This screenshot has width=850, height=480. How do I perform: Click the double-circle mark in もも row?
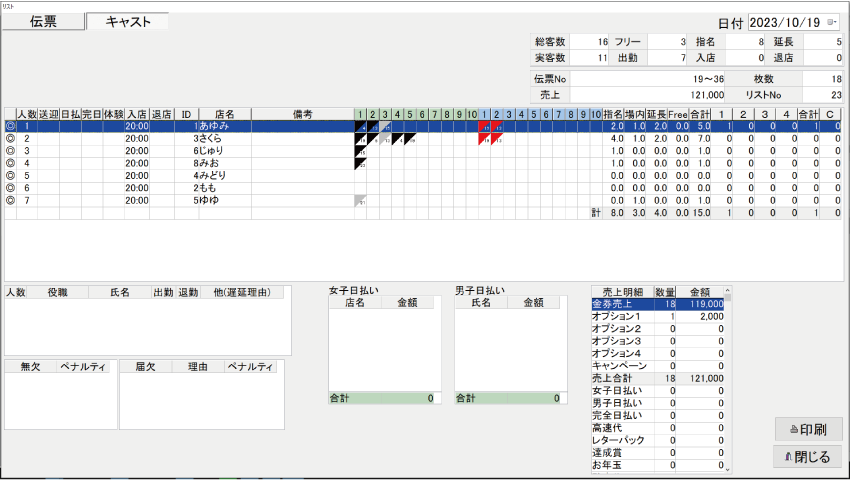click(x=10, y=188)
